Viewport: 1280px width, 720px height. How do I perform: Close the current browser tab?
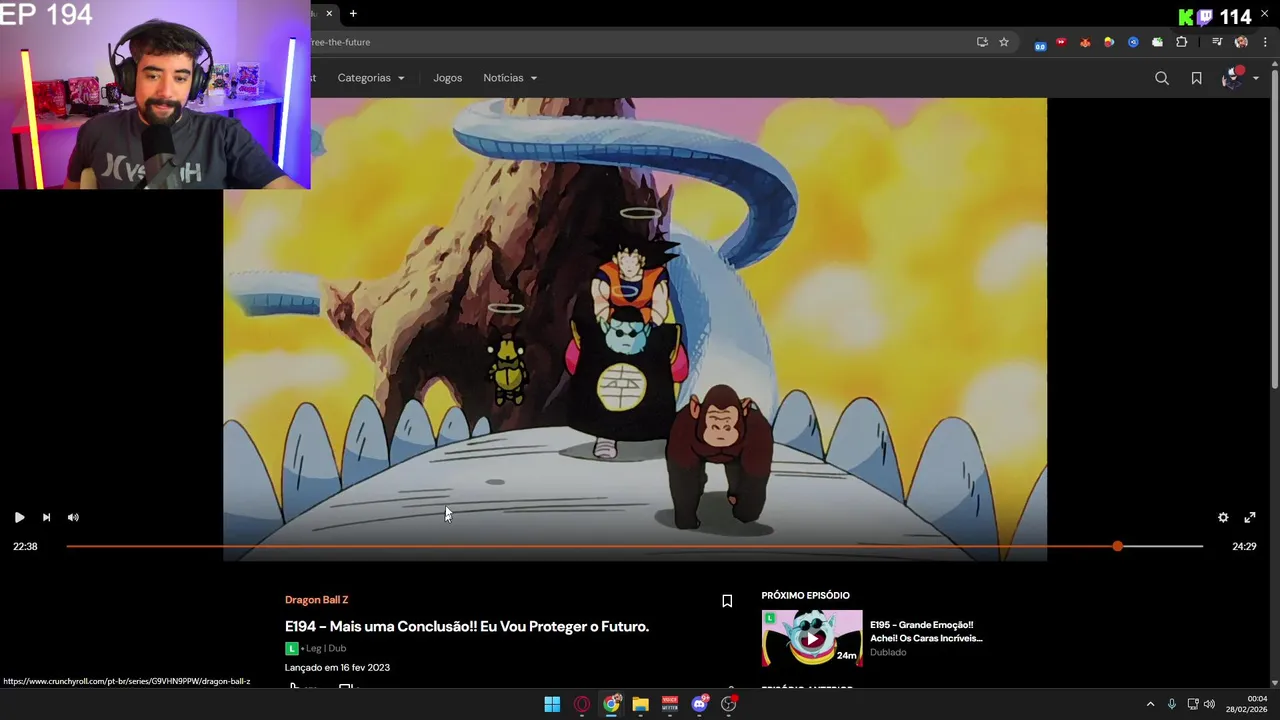coord(328,13)
